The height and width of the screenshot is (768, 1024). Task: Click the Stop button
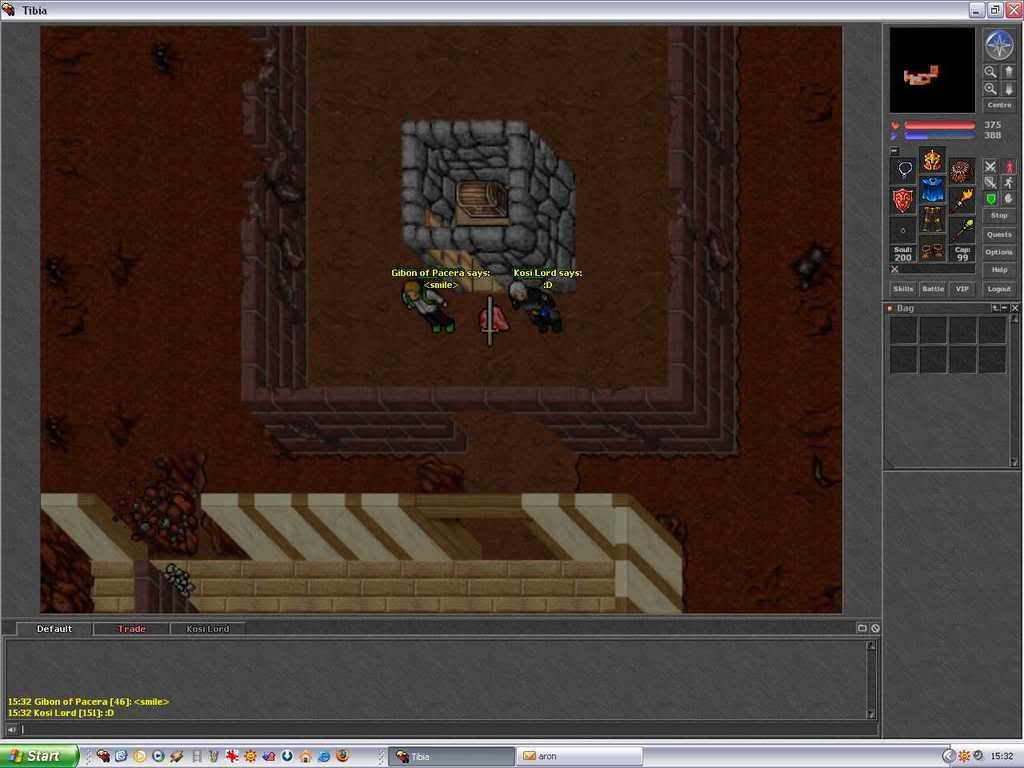[x=999, y=216]
